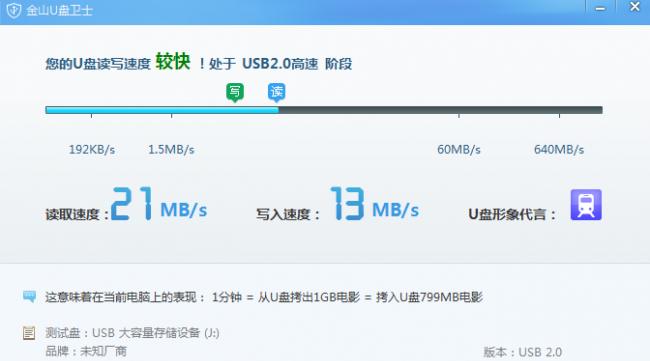Image resolution: width=650 pixels, height=361 pixels.
Task: Click the U盘形象代言 label
Action: pyautogui.click(x=512, y=214)
